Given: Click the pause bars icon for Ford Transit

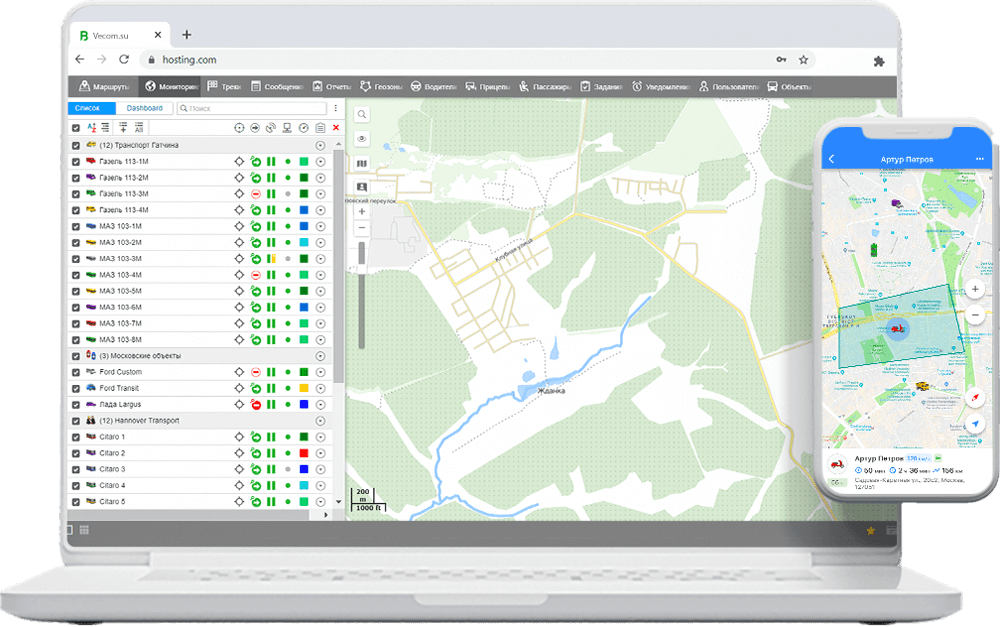Looking at the screenshot, I should [271, 388].
